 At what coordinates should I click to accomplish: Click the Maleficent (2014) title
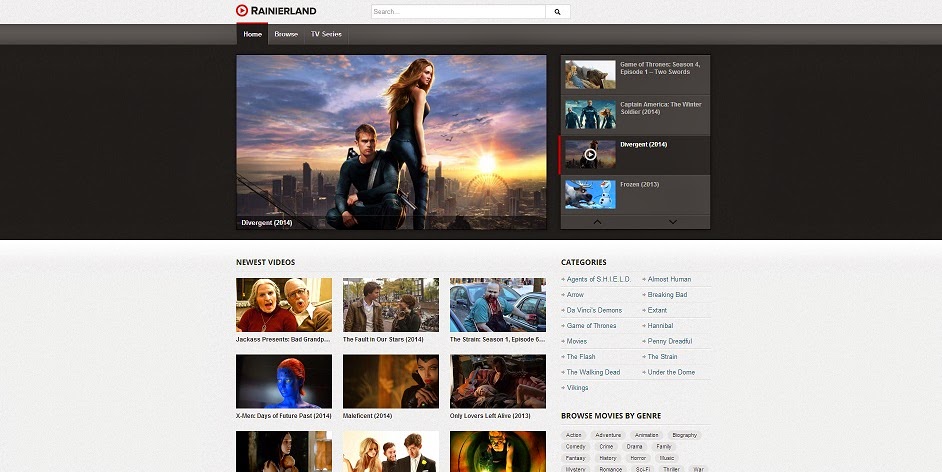pos(367,416)
